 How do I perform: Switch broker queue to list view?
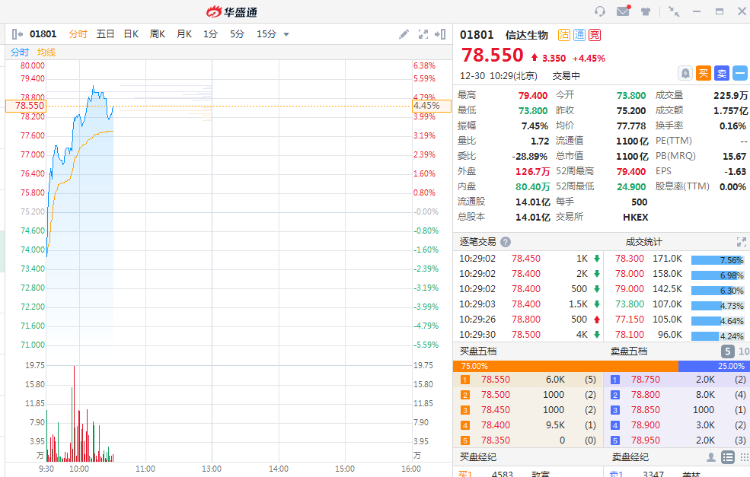[x=726, y=457]
